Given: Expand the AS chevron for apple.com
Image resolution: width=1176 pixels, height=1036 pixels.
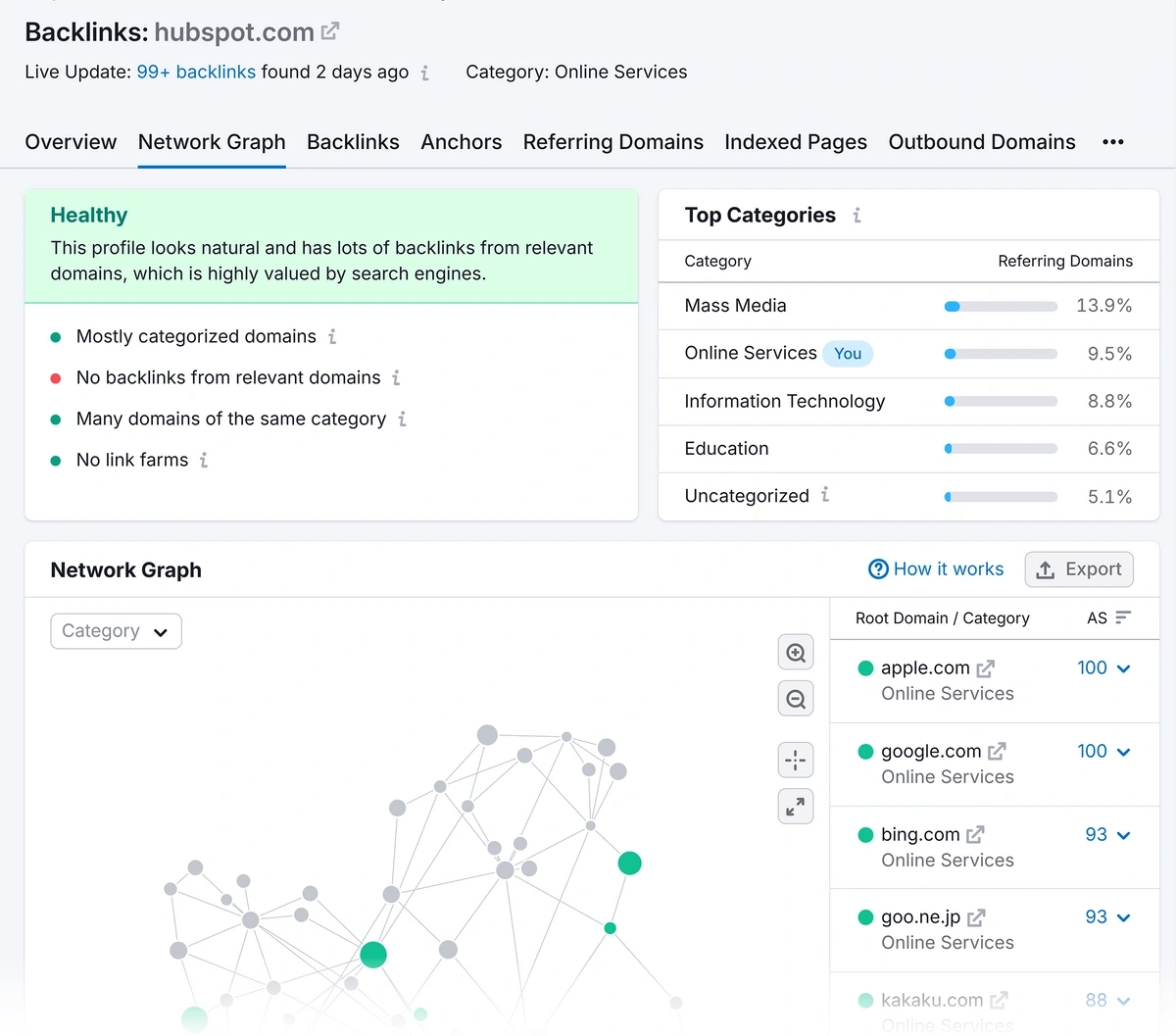Looking at the screenshot, I should coord(1123,667).
